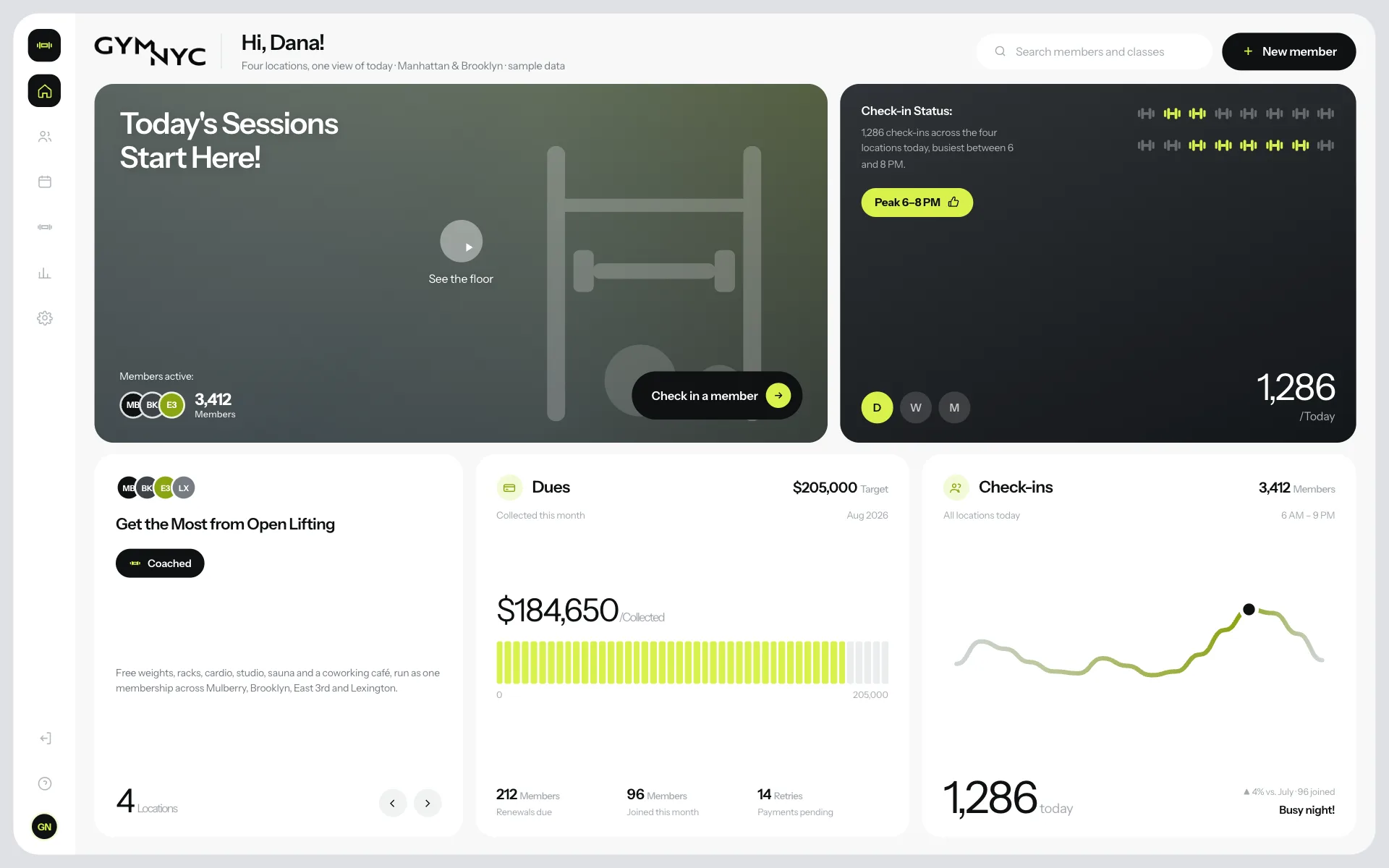This screenshot has height=868, width=1389.
Task: Click the $205,000 Target value
Action: [x=840, y=488]
